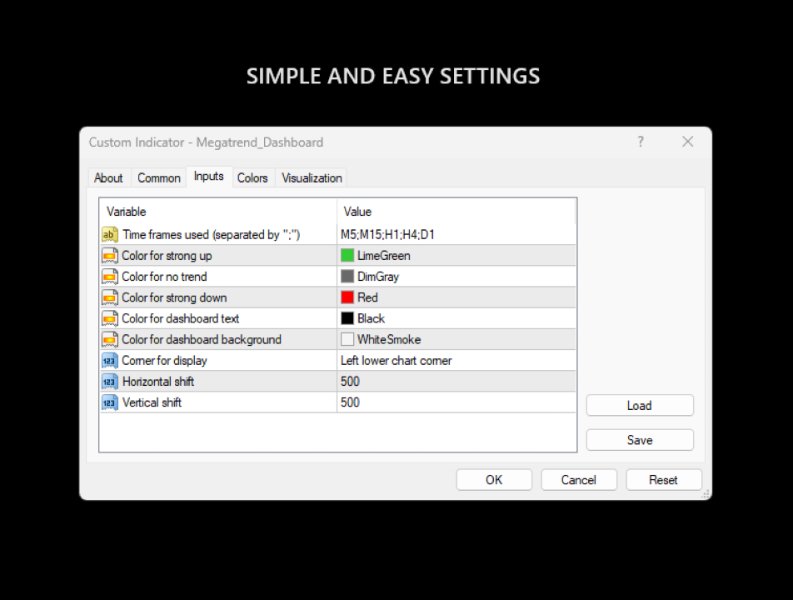
Task: Click the color icon beside Color for strong up
Action: pos(109,256)
